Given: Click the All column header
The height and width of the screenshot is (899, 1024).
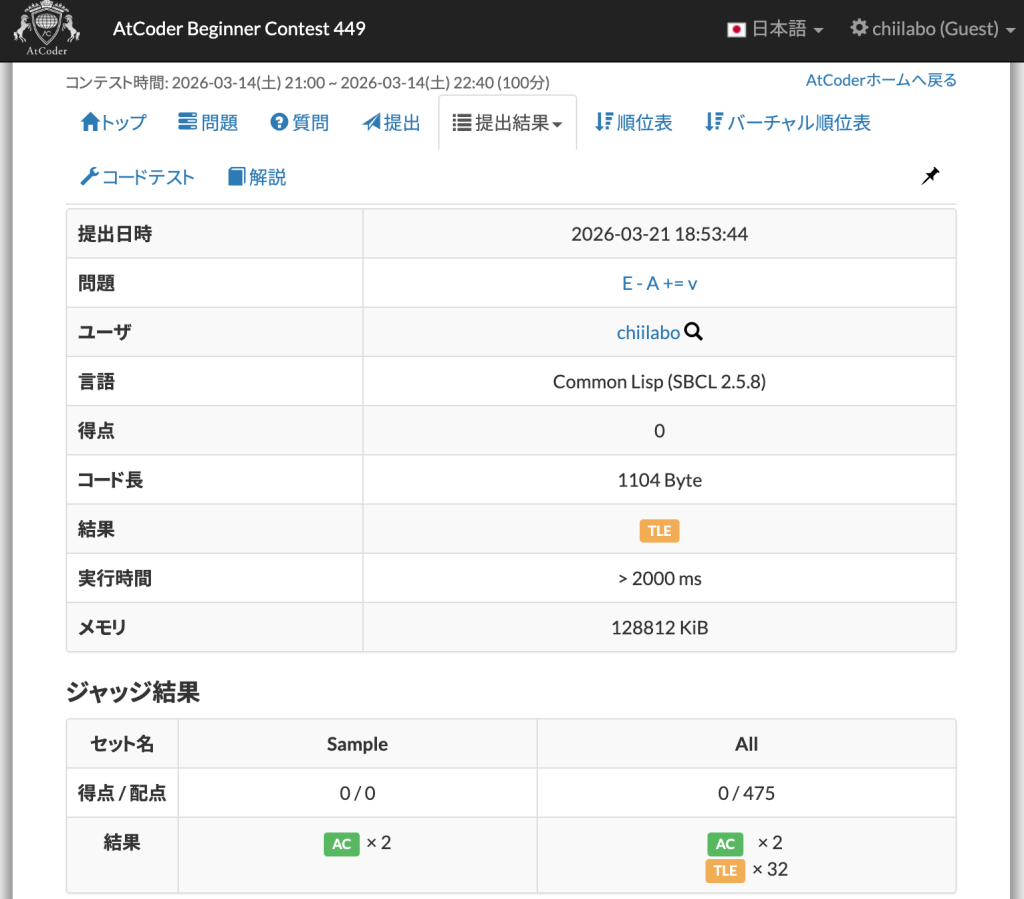Looking at the screenshot, I should pos(746,744).
